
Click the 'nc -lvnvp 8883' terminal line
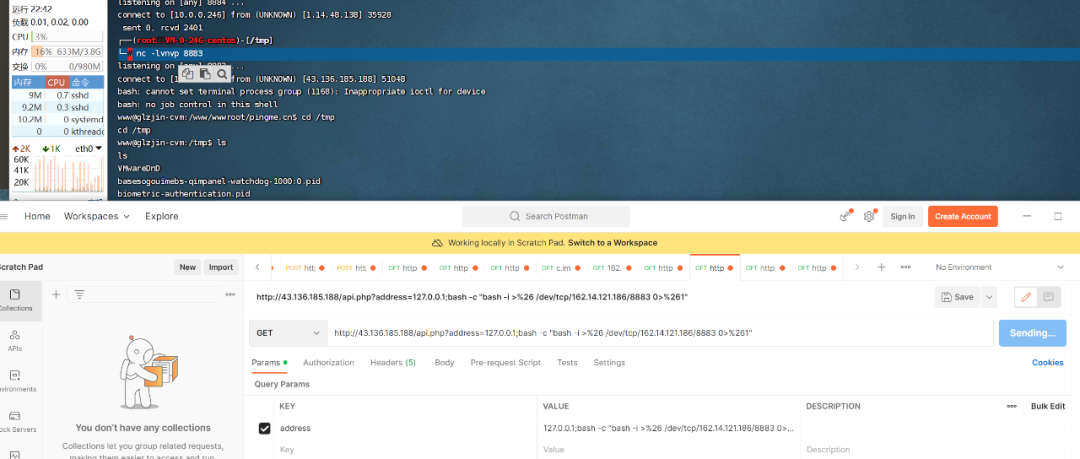pyautogui.click(x=169, y=53)
